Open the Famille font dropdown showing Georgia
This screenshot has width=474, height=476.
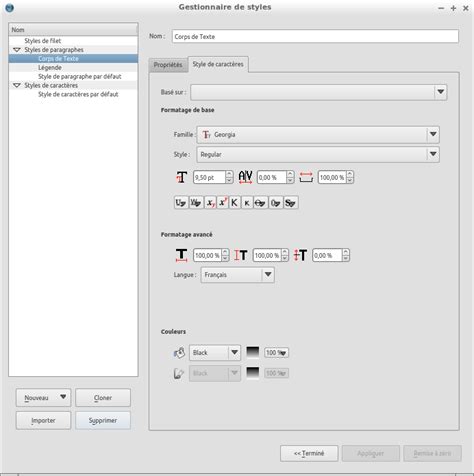[x=318, y=134]
